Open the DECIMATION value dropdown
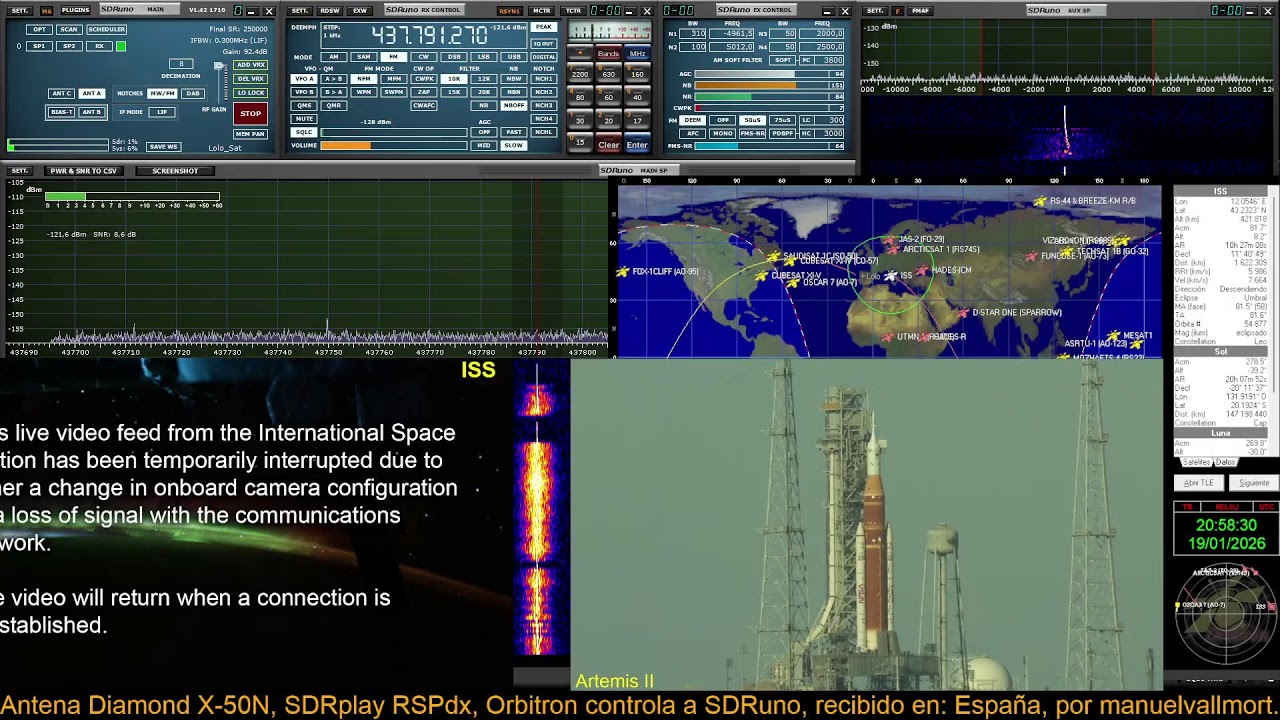The image size is (1280, 720). coord(181,64)
